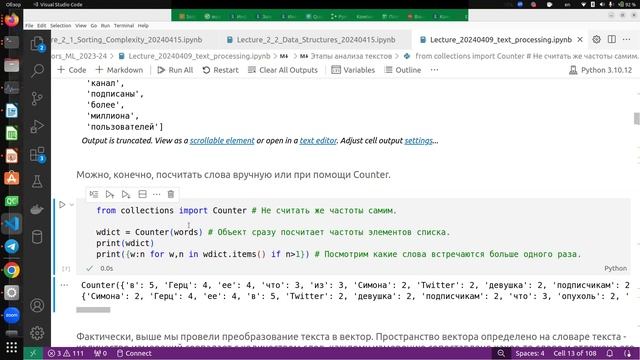Viewport: 640px width, 360px height.
Task: Open zoom magnifier in status bar
Action: 501,353
